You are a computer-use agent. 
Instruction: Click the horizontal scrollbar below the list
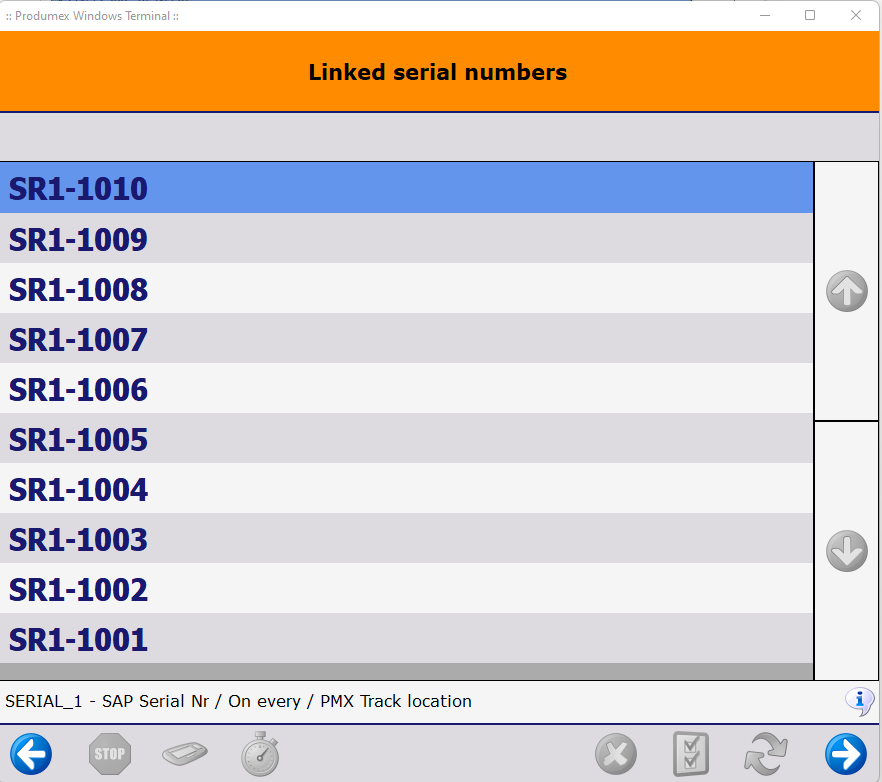(400, 670)
